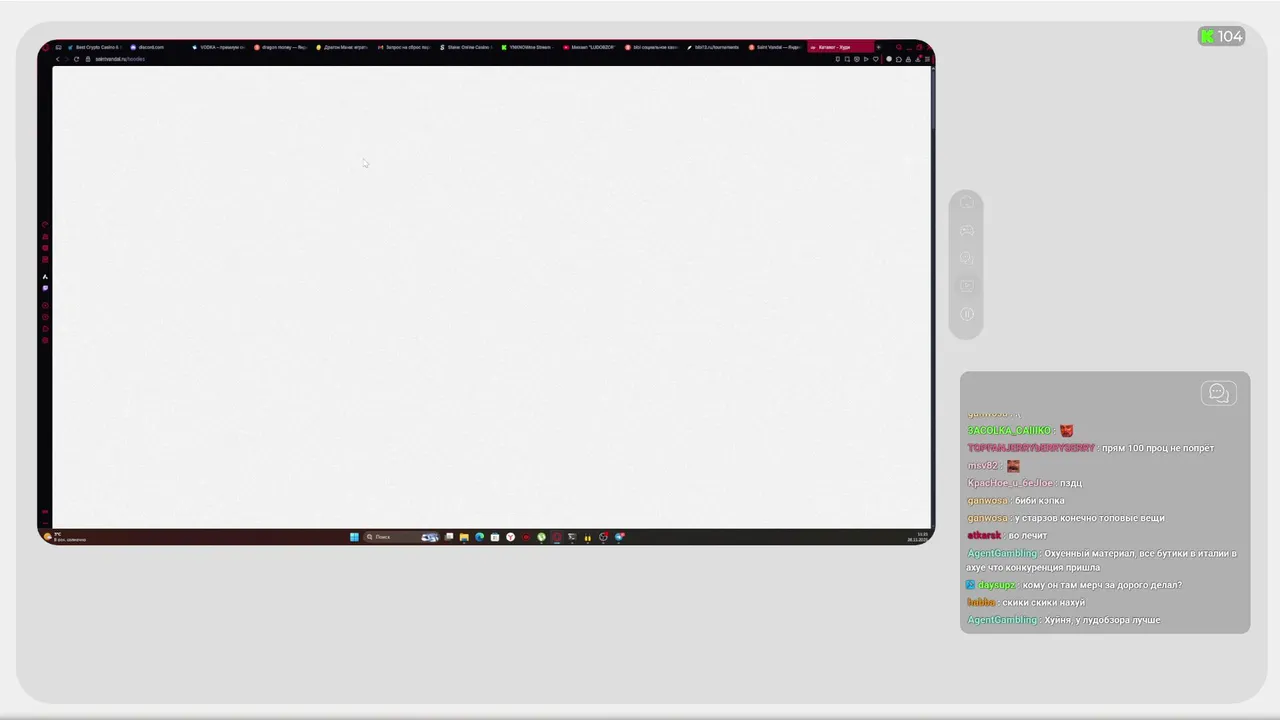Click the browser back arrow
Screen dimensions: 1280x720
click(x=57, y=59)
